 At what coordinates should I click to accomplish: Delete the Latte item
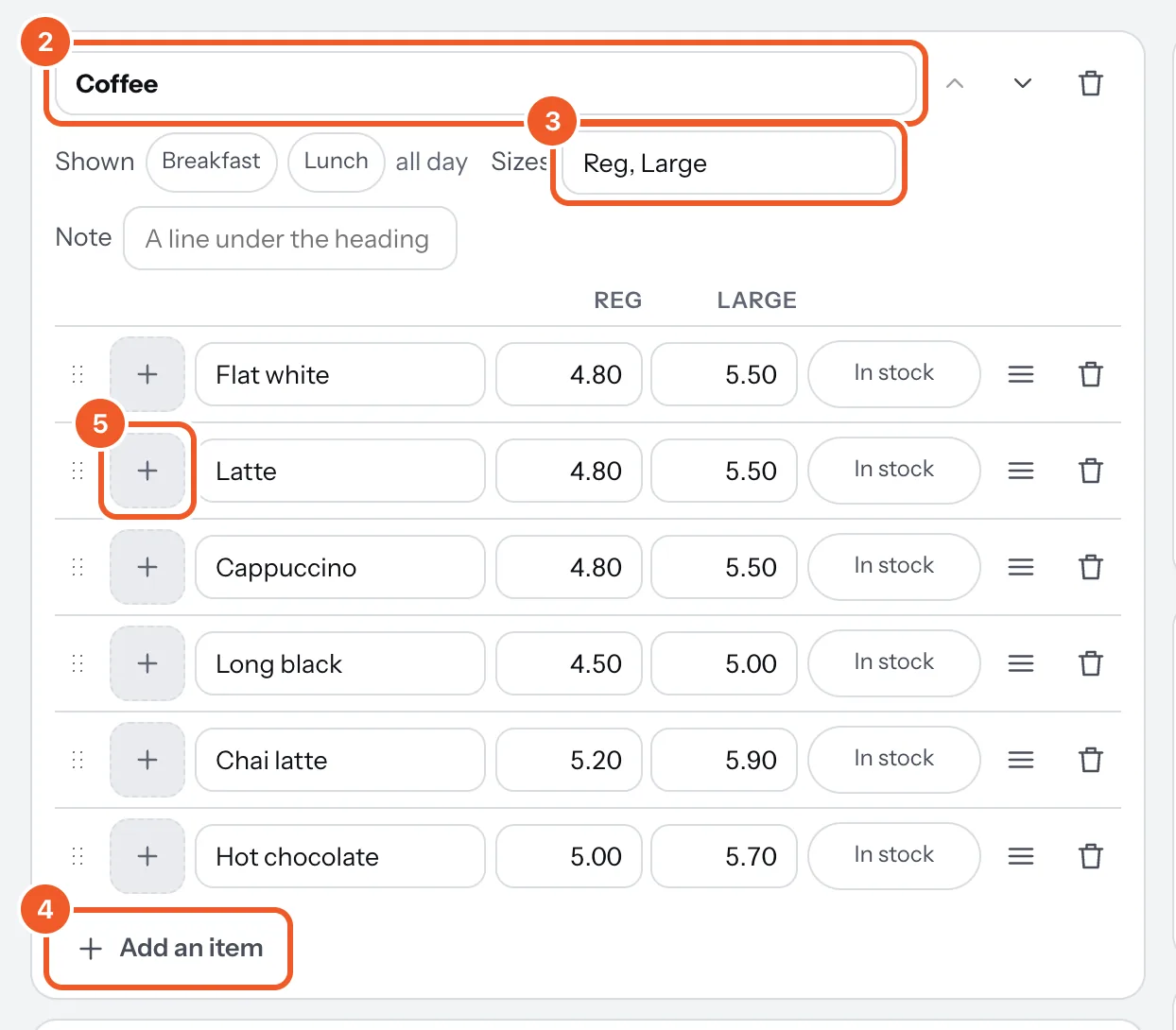point(1091,471)
